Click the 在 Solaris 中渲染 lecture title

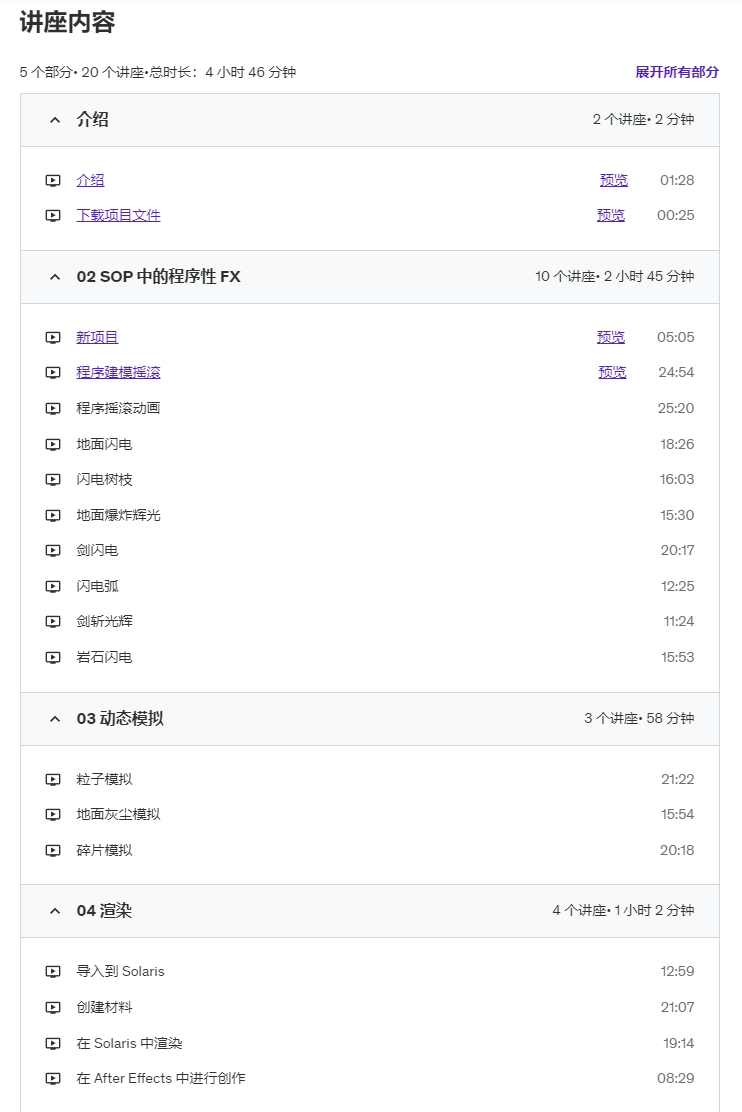[x=129, y=1043]
